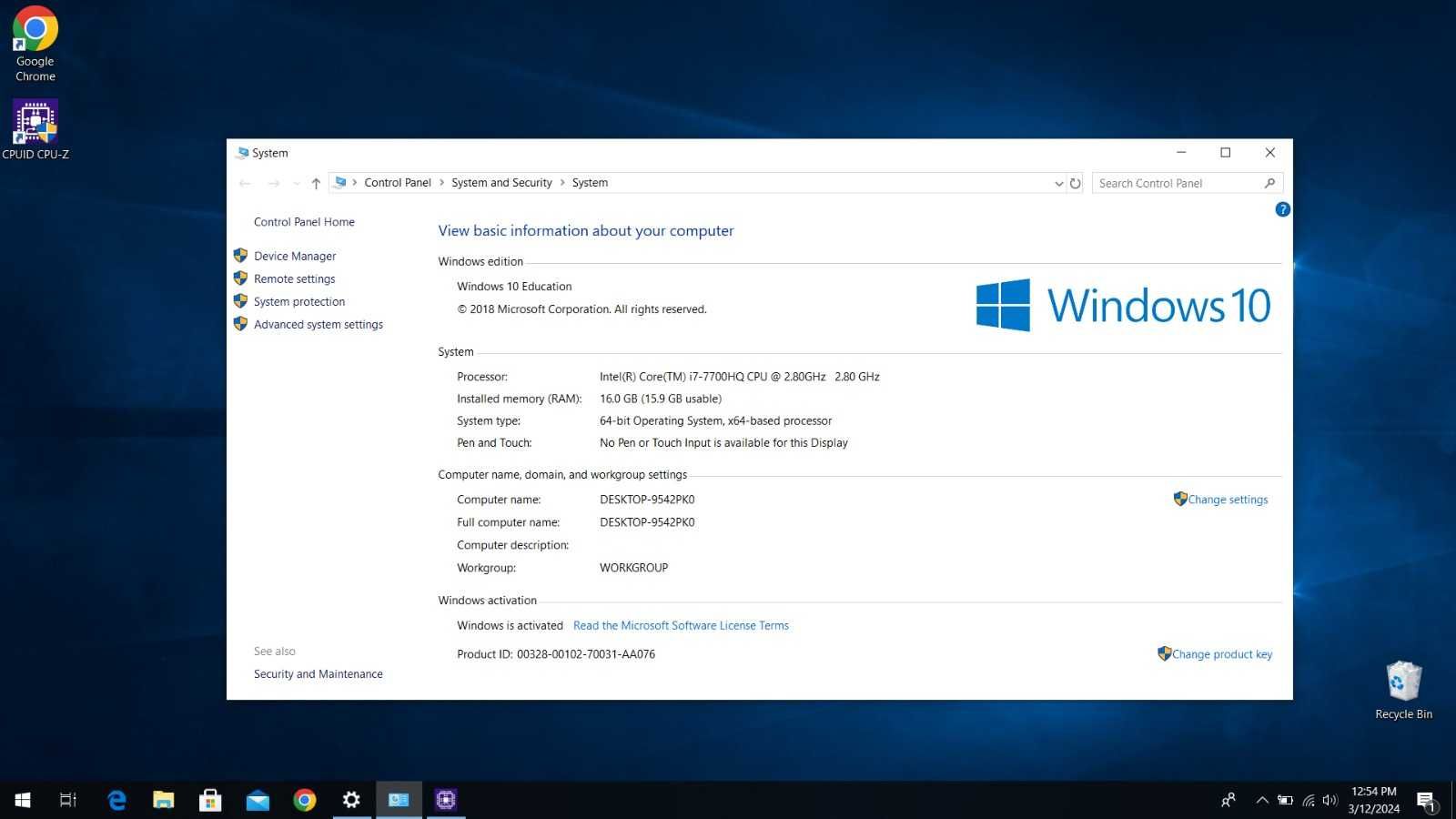Read the Microsoft Software License Terms
The height and width of the screenshot is (819, 1456).
(681, 625)
